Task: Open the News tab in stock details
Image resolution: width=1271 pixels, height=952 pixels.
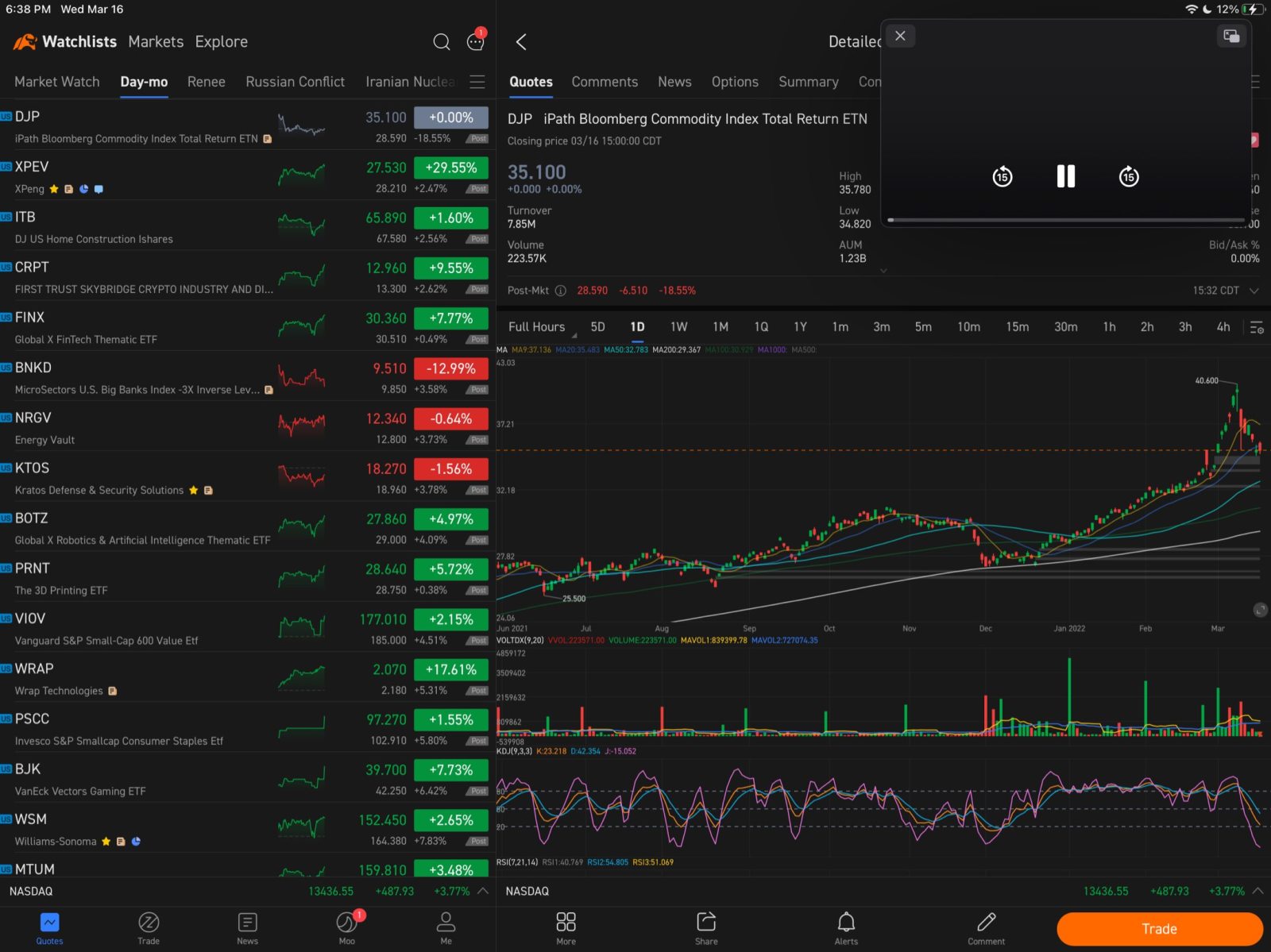Action: click(674, 82)
